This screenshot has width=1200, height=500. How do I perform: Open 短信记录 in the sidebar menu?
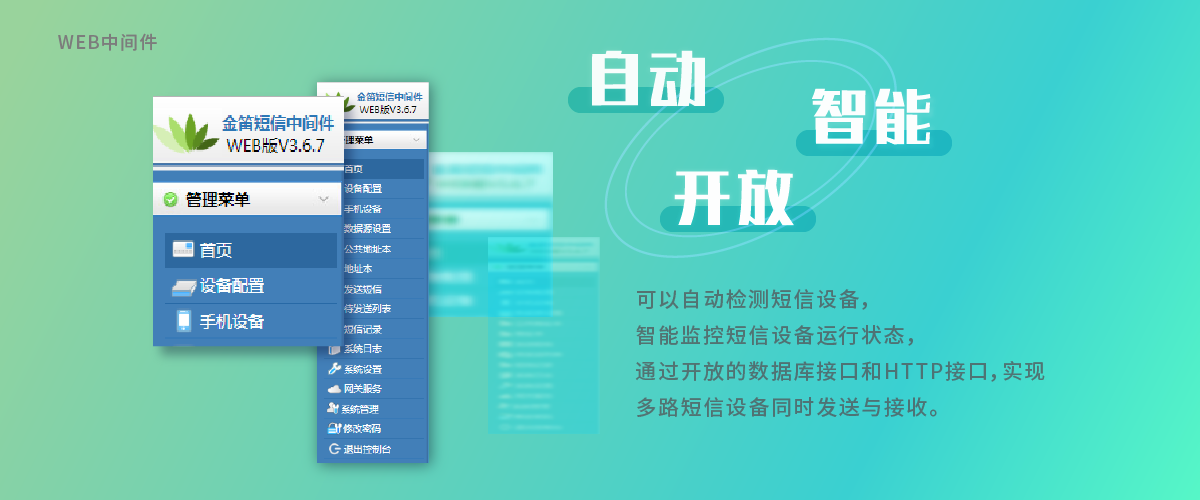[x=363, y=329]
